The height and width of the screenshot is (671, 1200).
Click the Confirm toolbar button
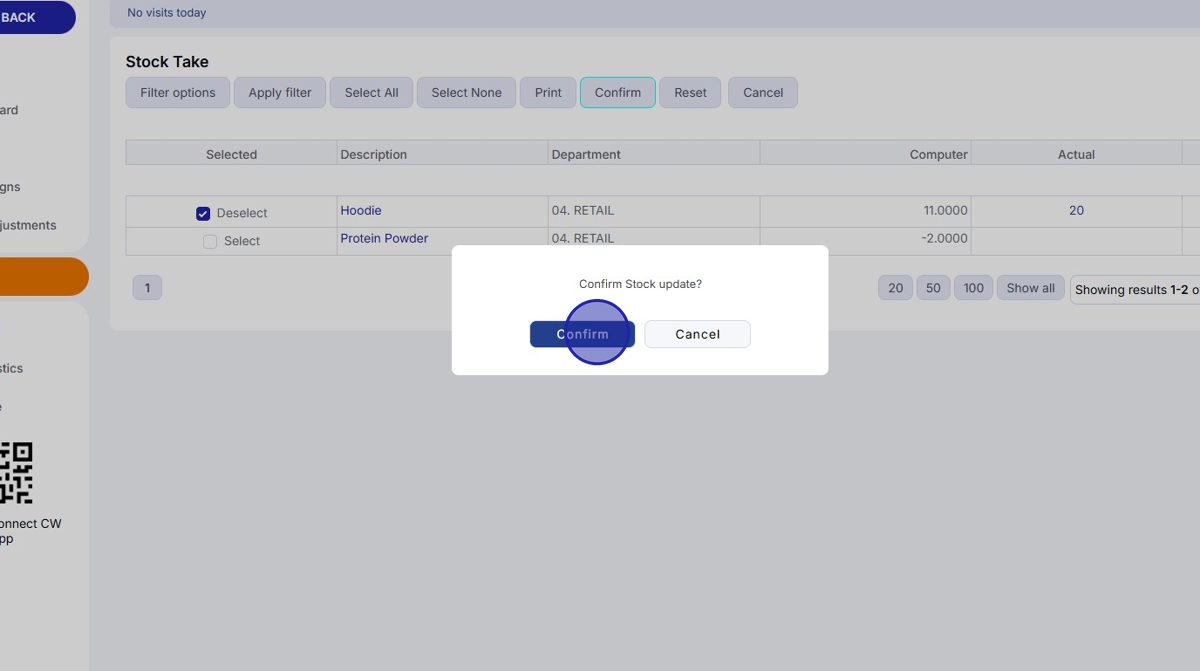(618, 92)
